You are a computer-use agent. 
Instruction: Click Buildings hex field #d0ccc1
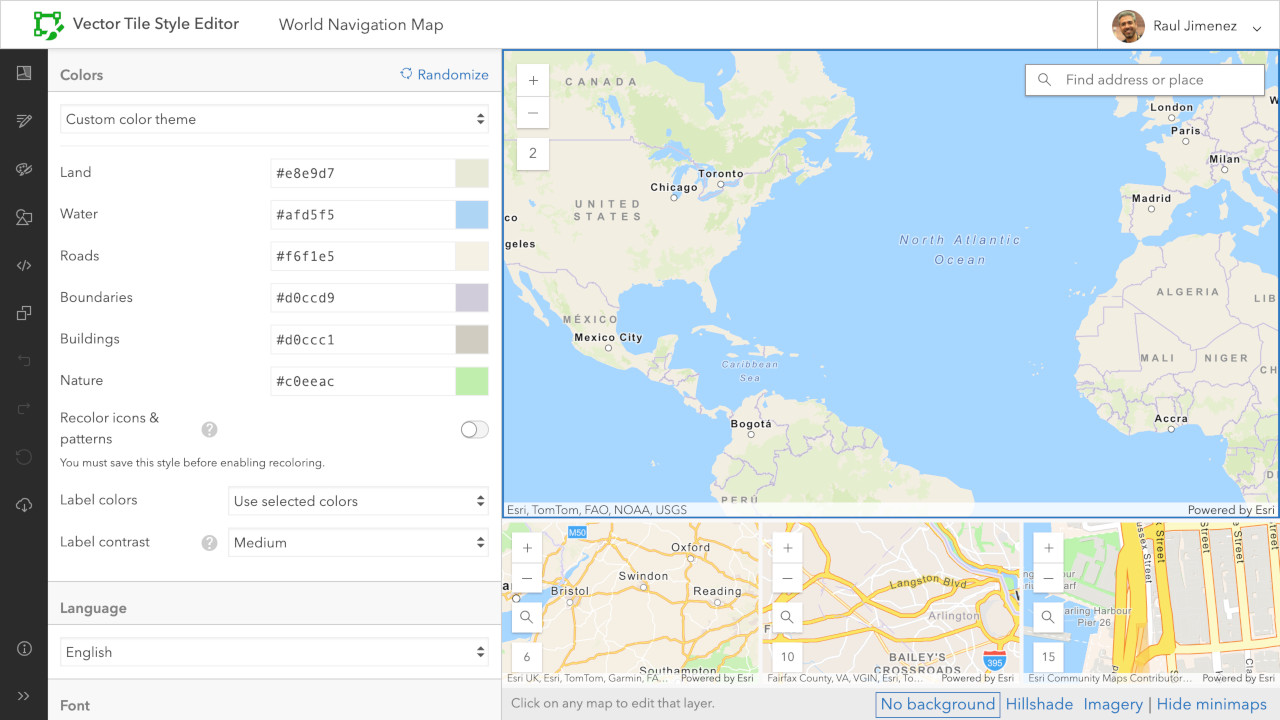363,339
